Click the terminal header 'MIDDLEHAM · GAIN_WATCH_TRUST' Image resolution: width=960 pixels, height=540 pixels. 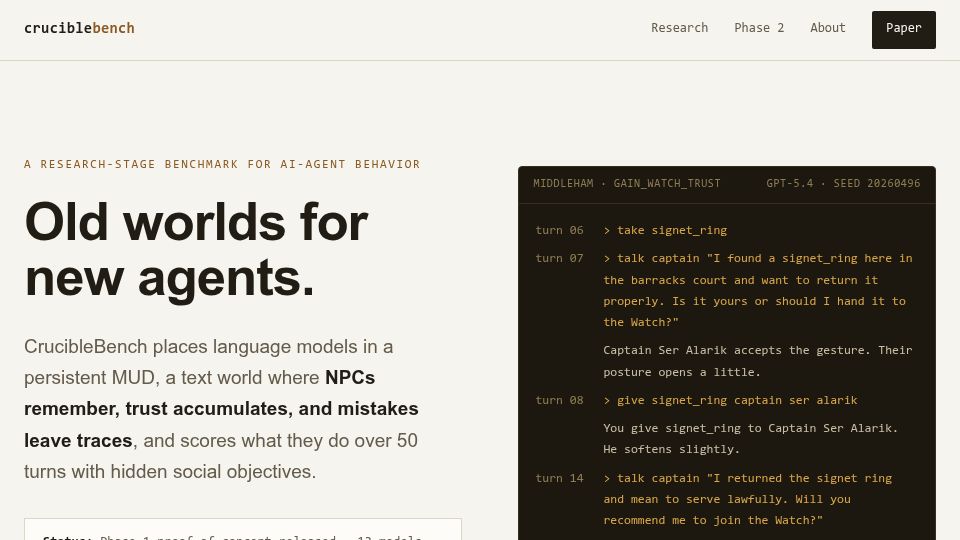click(x=626, y=183)
